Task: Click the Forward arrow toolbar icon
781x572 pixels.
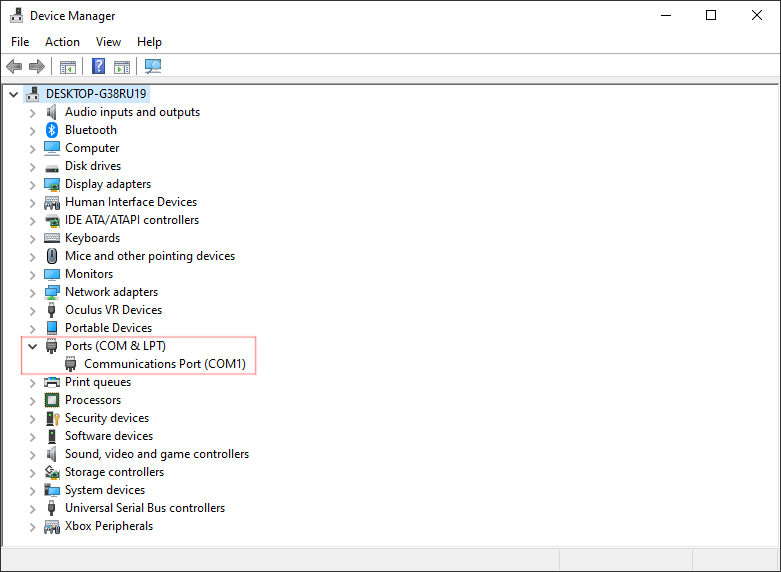Action: [37, 66]
